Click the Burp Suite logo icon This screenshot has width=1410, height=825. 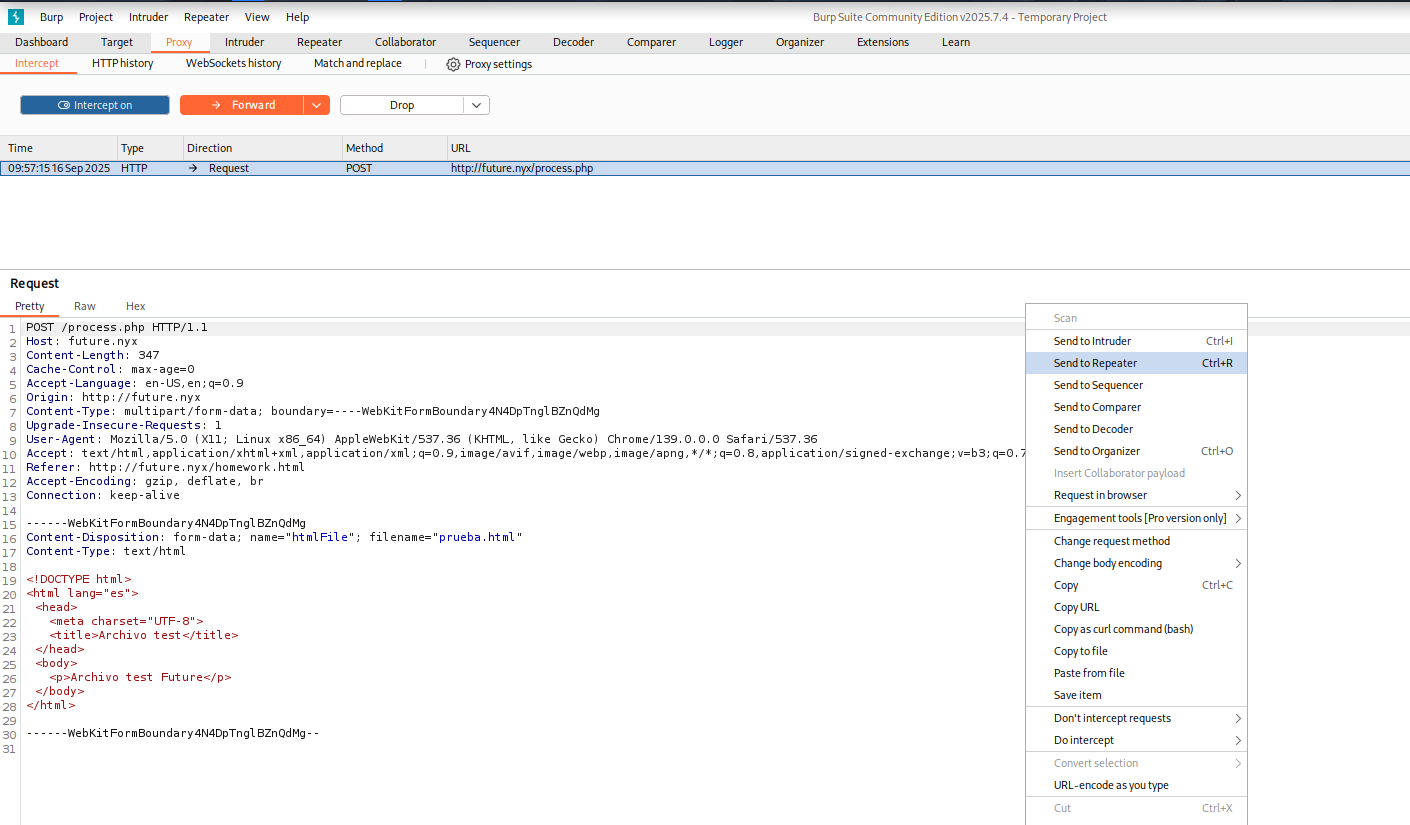[16, 17]
